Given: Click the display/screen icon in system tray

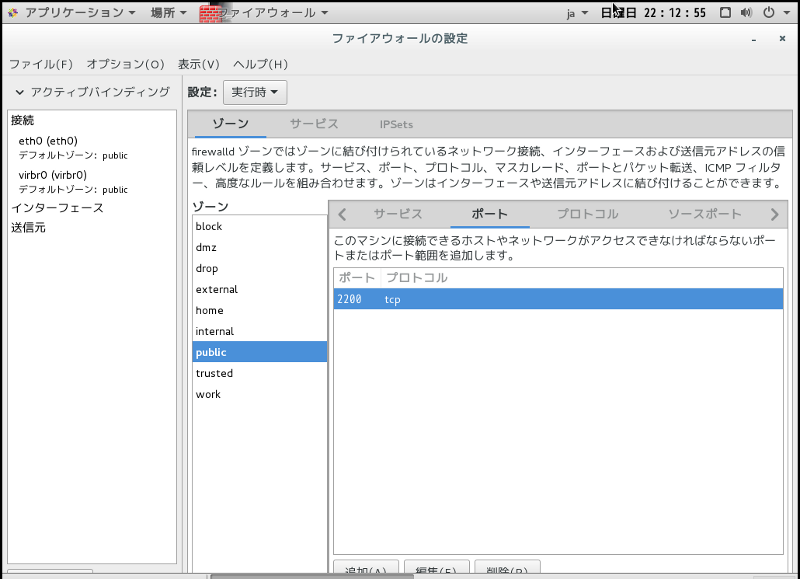Looking at the screenshot, I should click(x=725, y=13).
